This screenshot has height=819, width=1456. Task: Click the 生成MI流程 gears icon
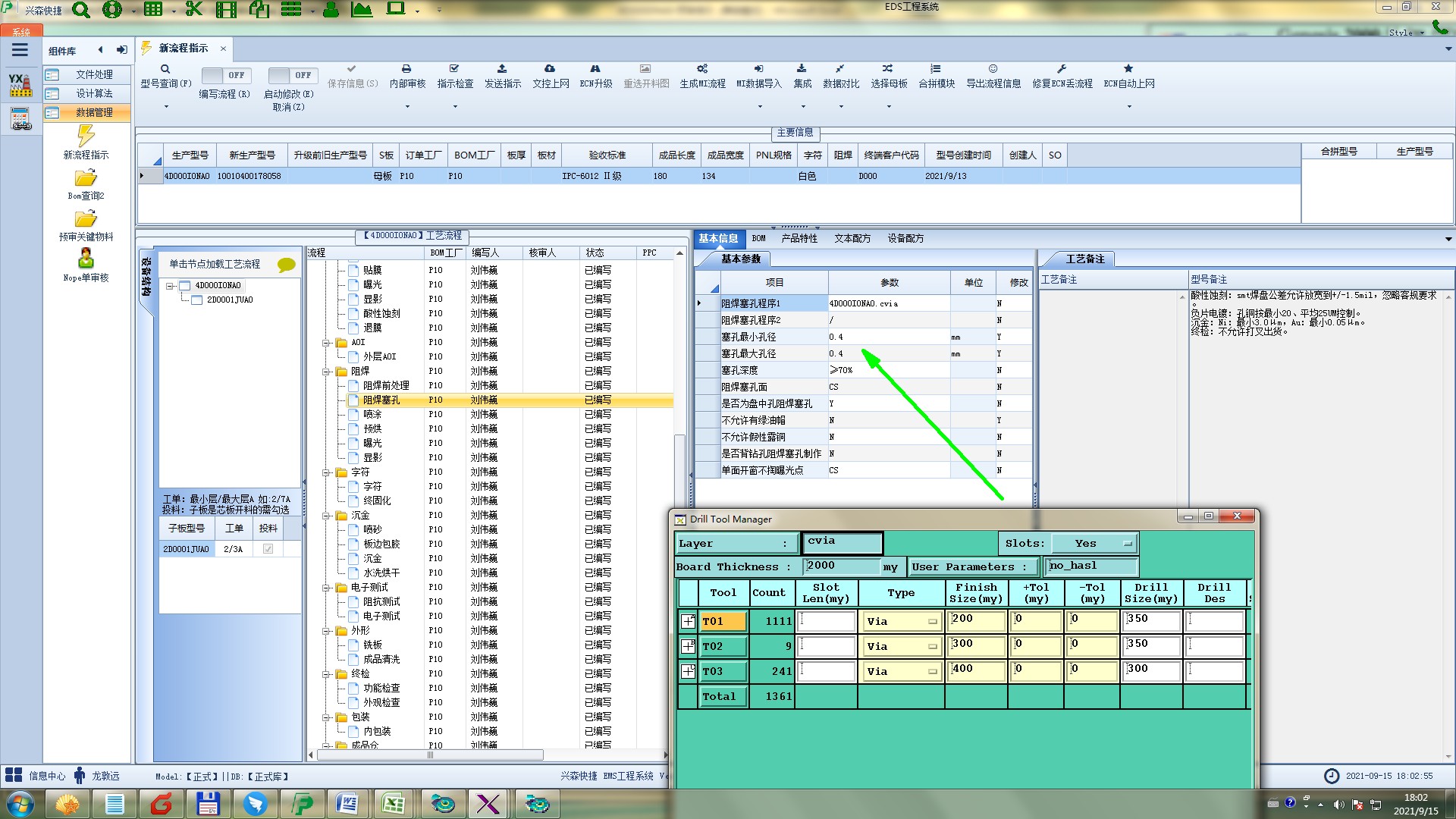[x=702, y=69]
